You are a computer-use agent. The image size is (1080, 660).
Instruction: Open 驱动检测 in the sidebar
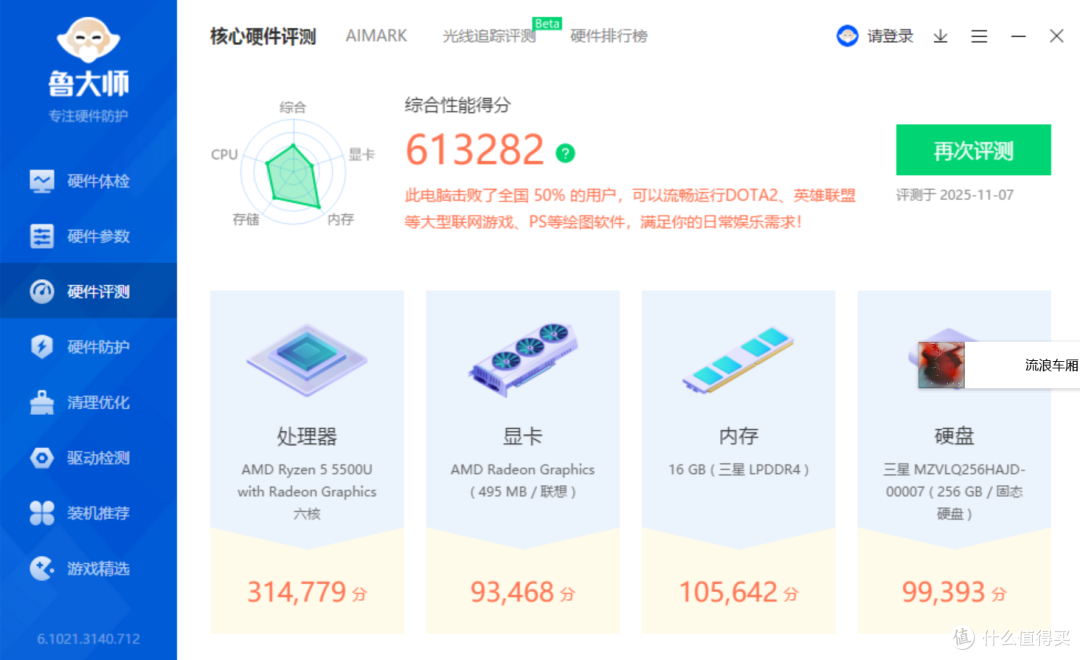[x=88, y=457]
